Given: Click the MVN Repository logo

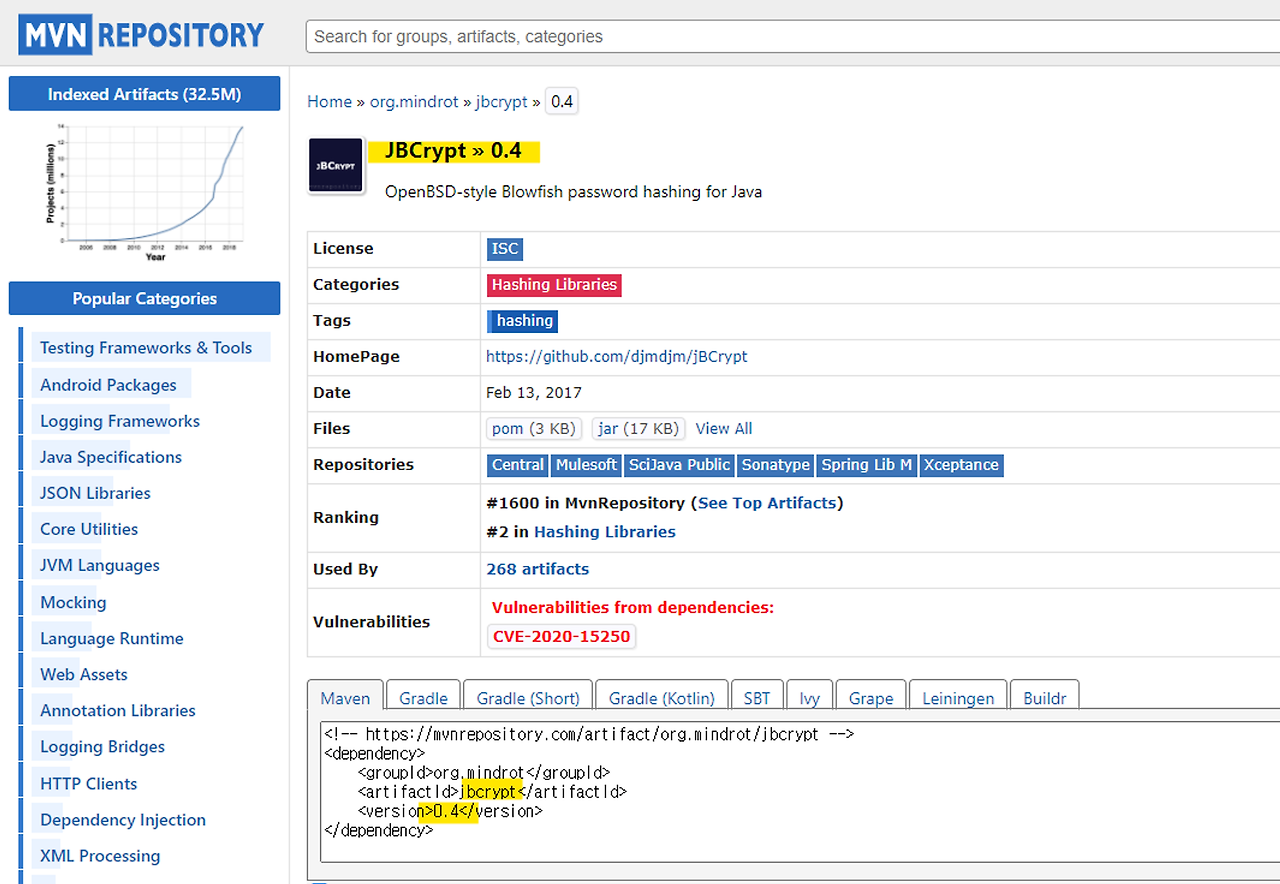Looking at the screenshot, I should point(141,35).
